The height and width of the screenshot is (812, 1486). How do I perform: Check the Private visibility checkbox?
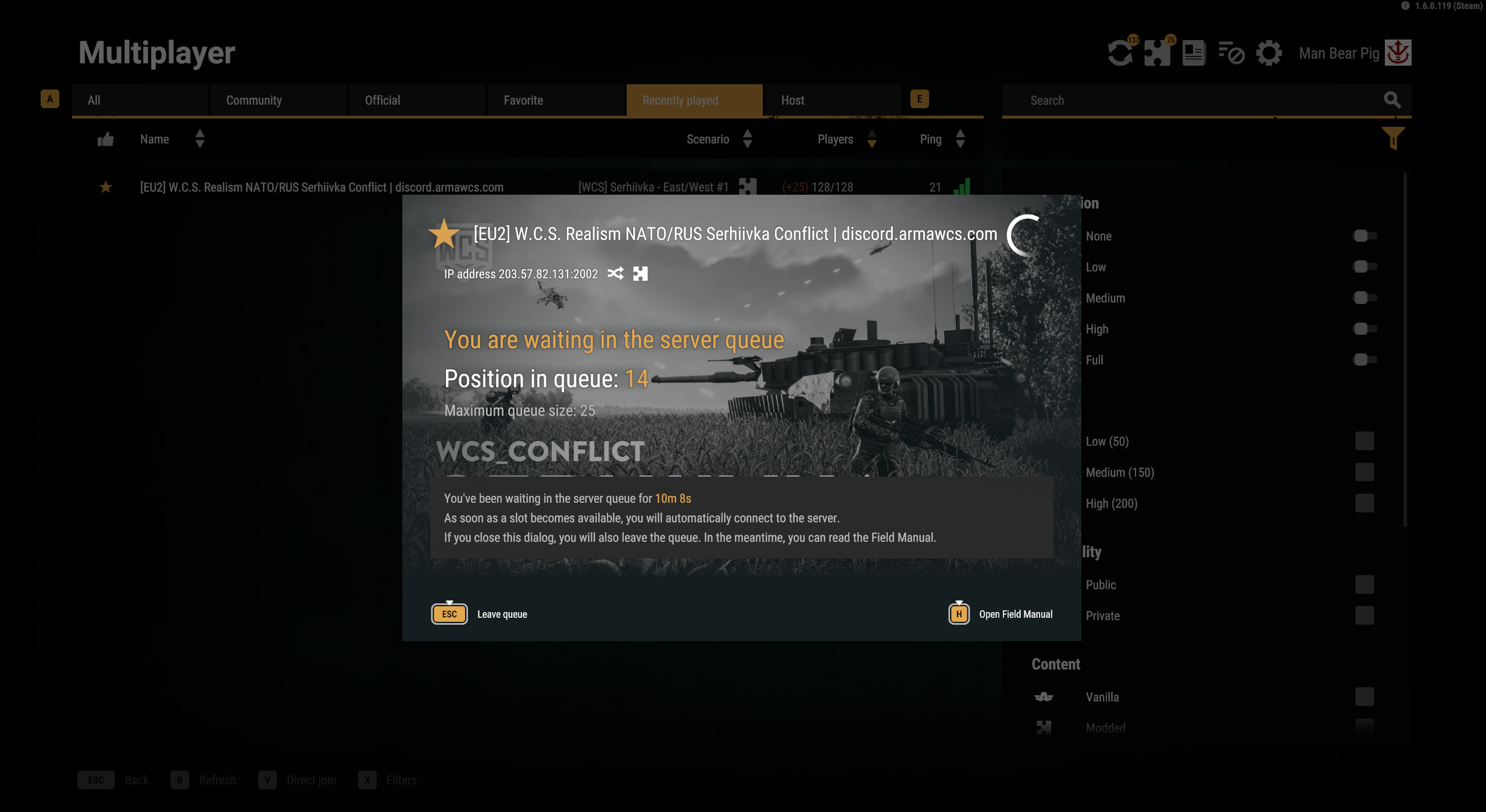click(1364, 616)
